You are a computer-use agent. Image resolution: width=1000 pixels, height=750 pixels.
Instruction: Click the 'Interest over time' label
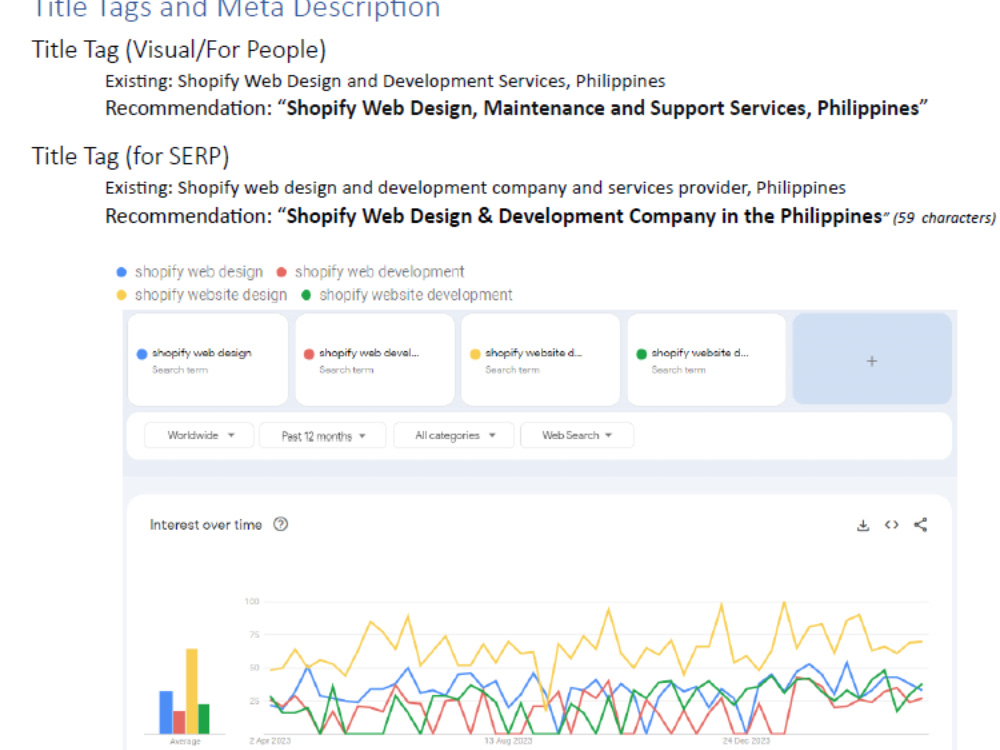[205, 525]
